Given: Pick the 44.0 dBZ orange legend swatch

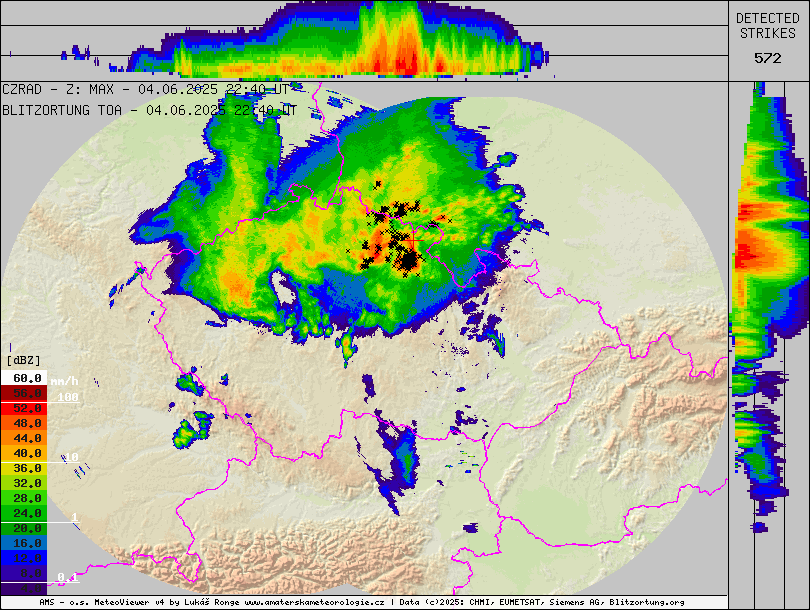Looking at the screenshot, I should coord(24,438).
